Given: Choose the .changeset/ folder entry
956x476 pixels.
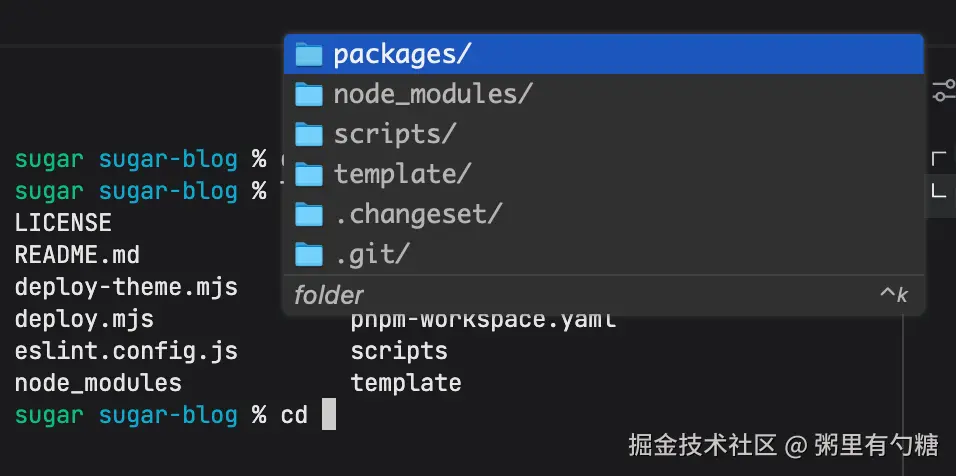Looking at the screenshot, I should click(x=418, y=214).
